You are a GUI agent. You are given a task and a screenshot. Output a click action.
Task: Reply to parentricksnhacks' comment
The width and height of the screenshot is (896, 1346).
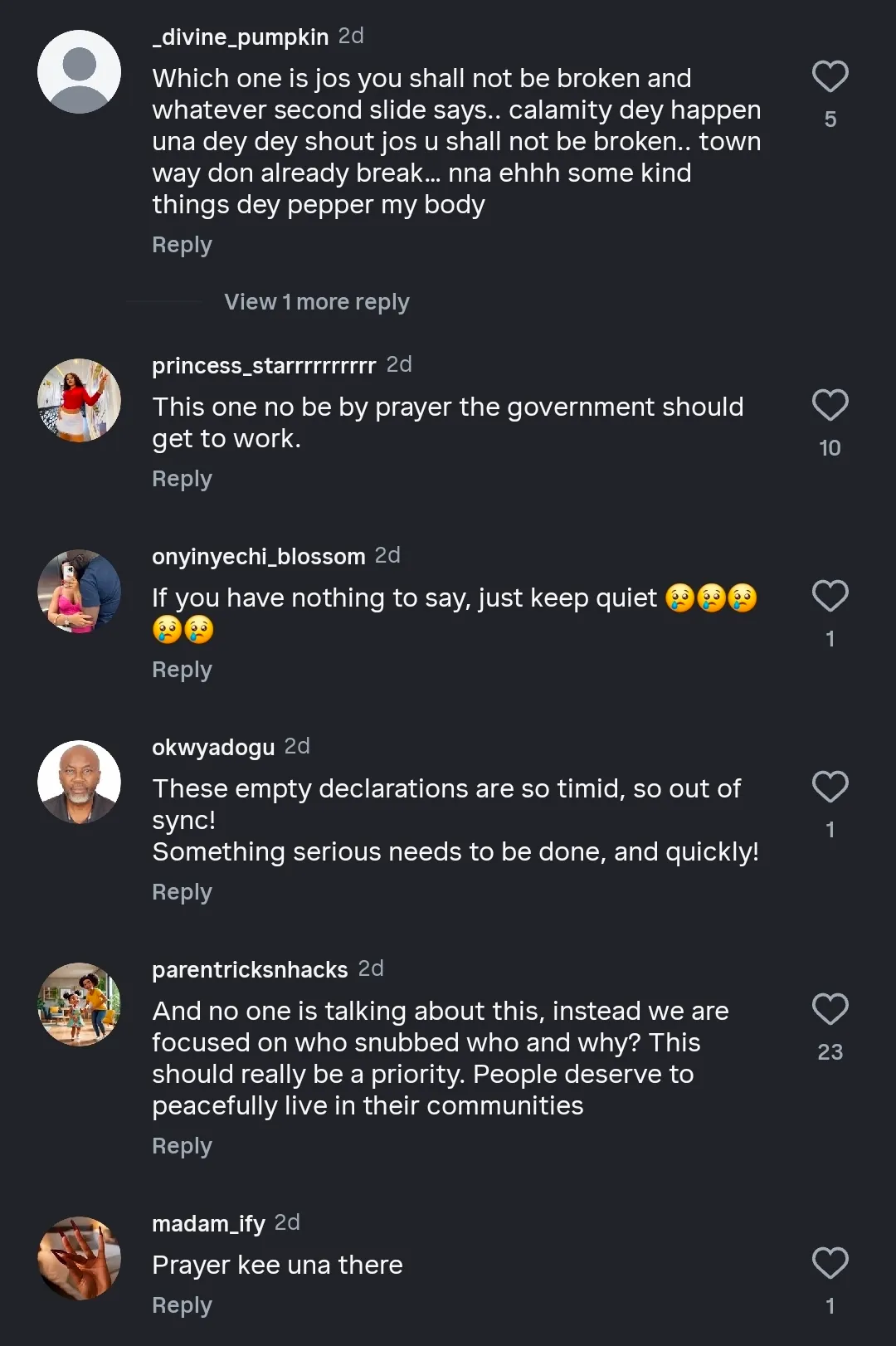pyautogui.click(x=182, y=1147)
